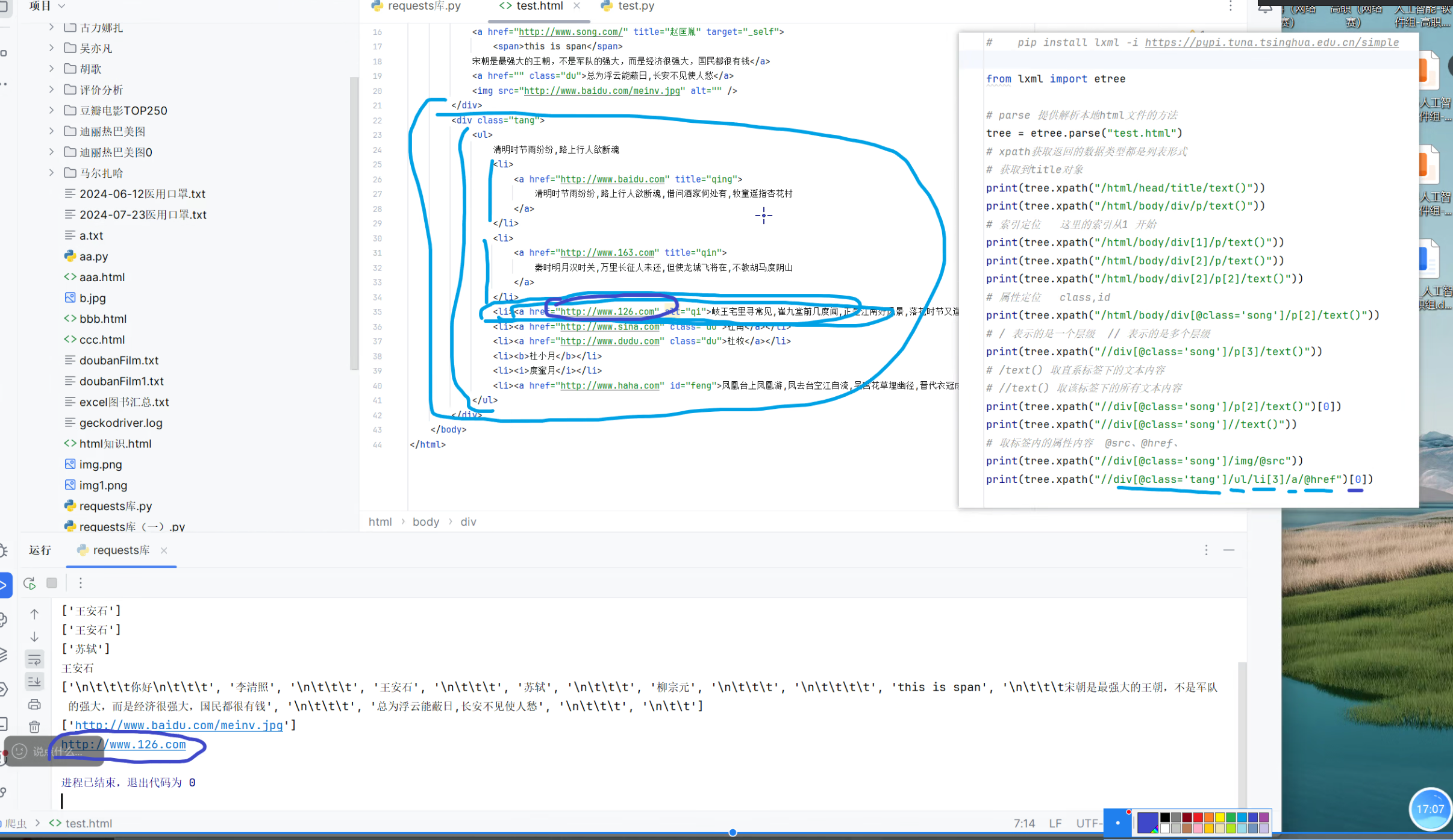
Task: Switch to requests库.py editor tab
Action: [417, 6]
